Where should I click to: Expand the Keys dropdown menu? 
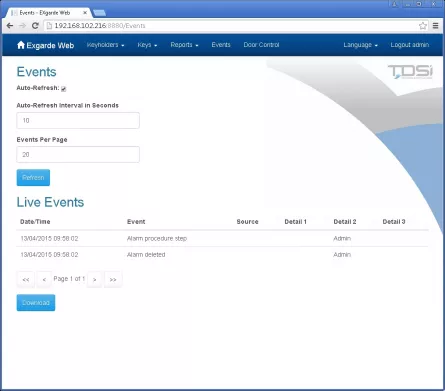click(147, 45)
